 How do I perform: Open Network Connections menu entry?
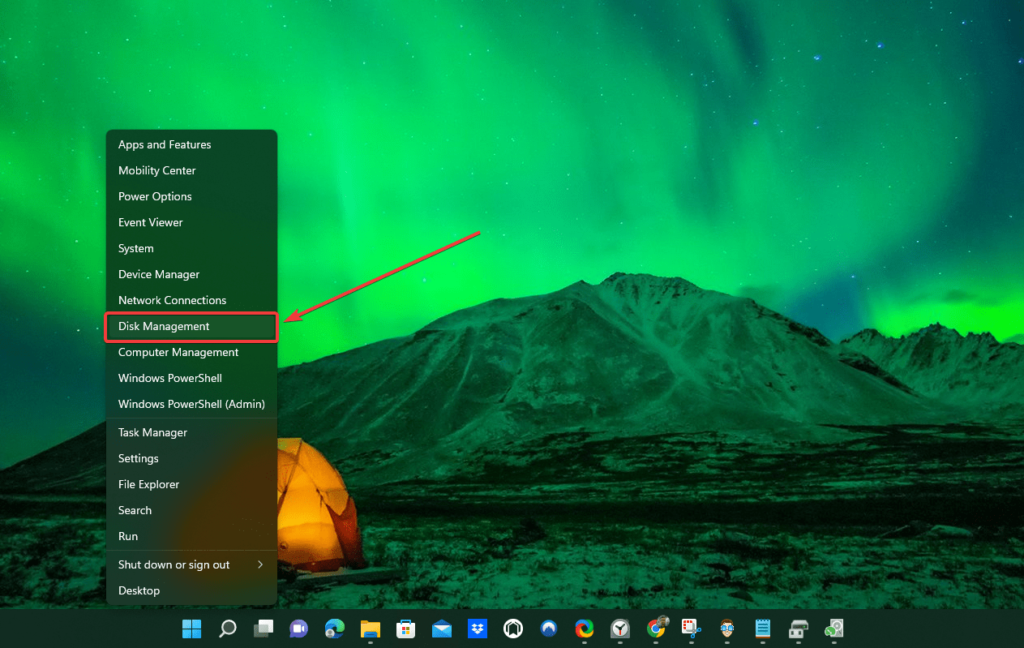[172, 301]
